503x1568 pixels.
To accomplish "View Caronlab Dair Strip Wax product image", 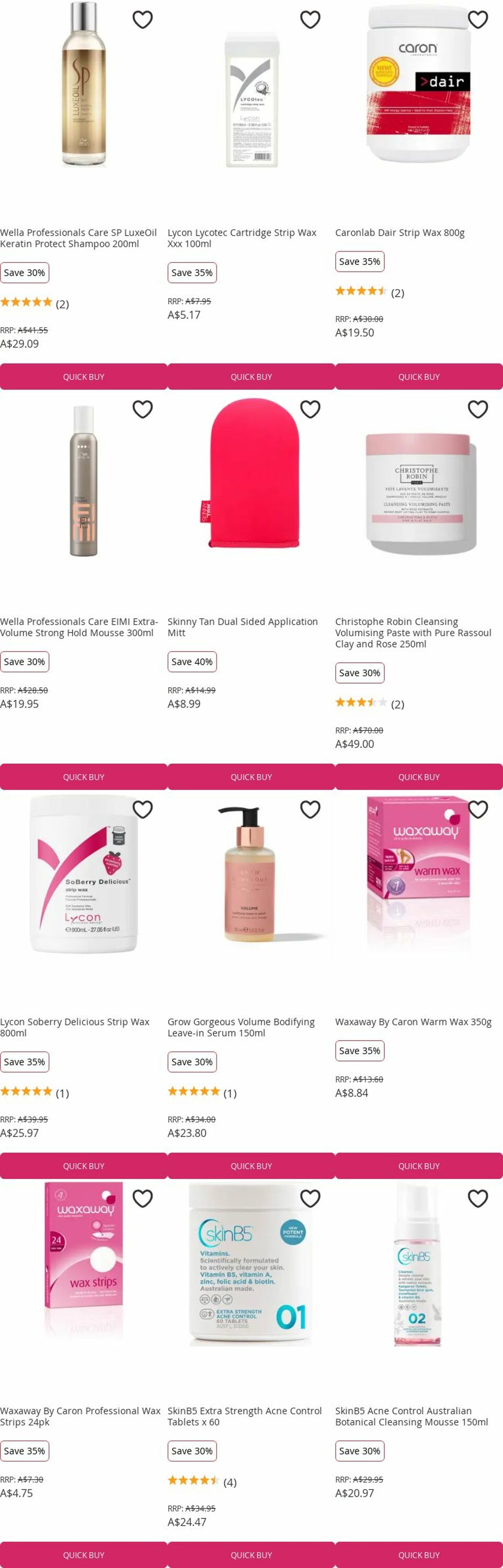I will pos(418,85).
